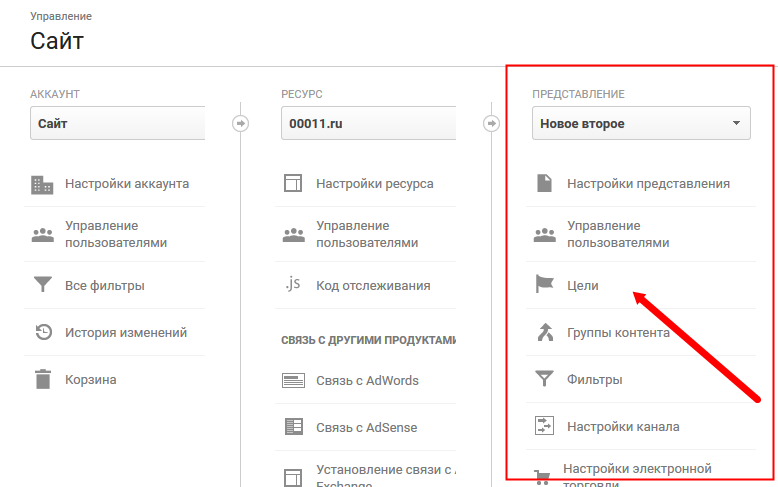
Task: Click the account user management people icon
Action: (43, 235)
